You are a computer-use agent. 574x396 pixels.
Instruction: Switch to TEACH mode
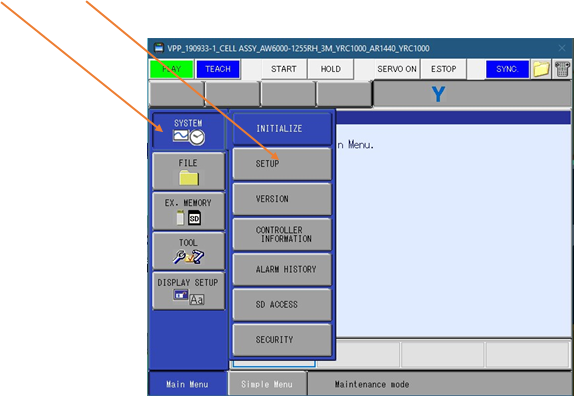point(218,69)
